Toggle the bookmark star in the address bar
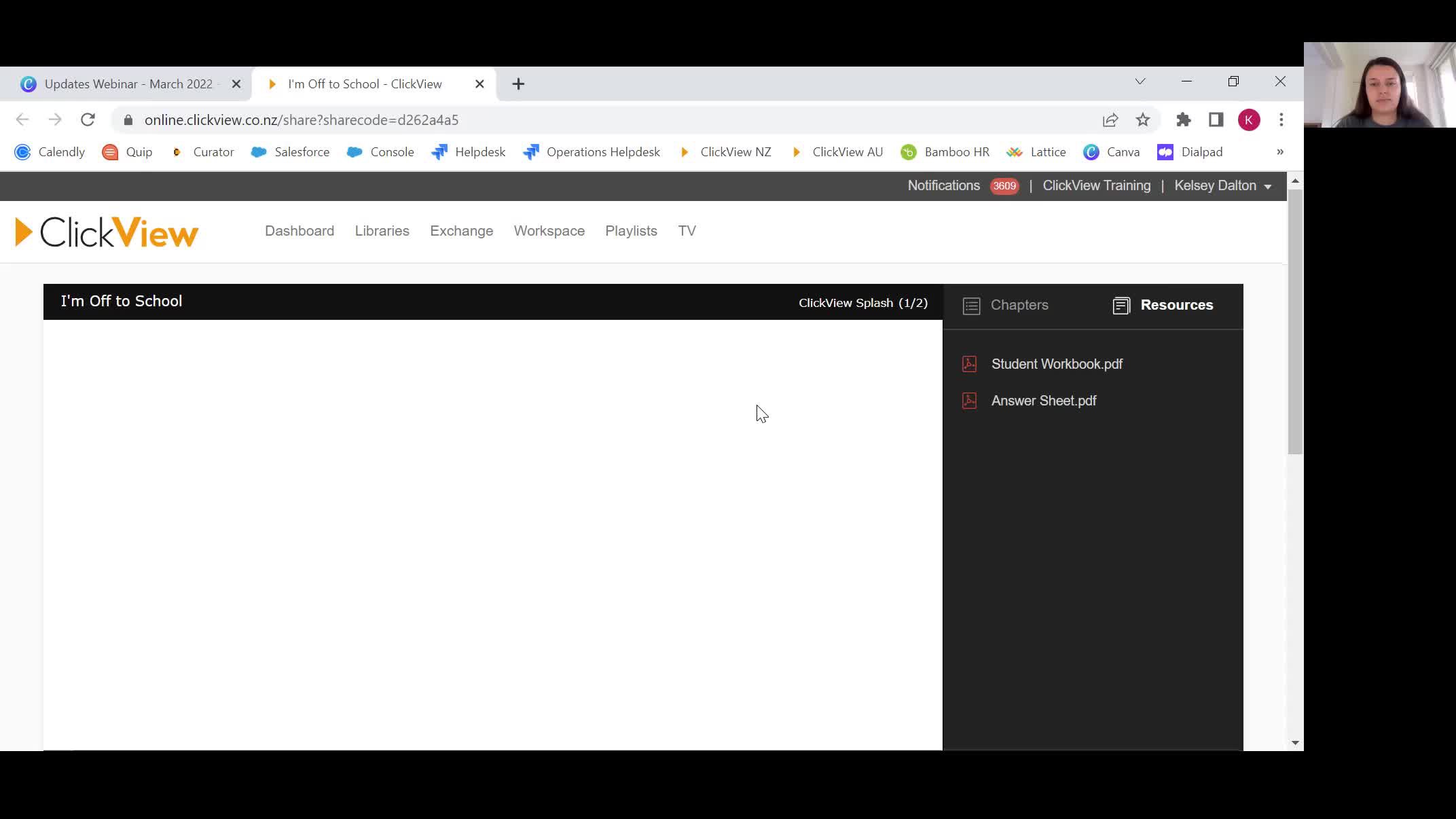This screenshot has height=819, width=1456. [x=1143, y=120]
